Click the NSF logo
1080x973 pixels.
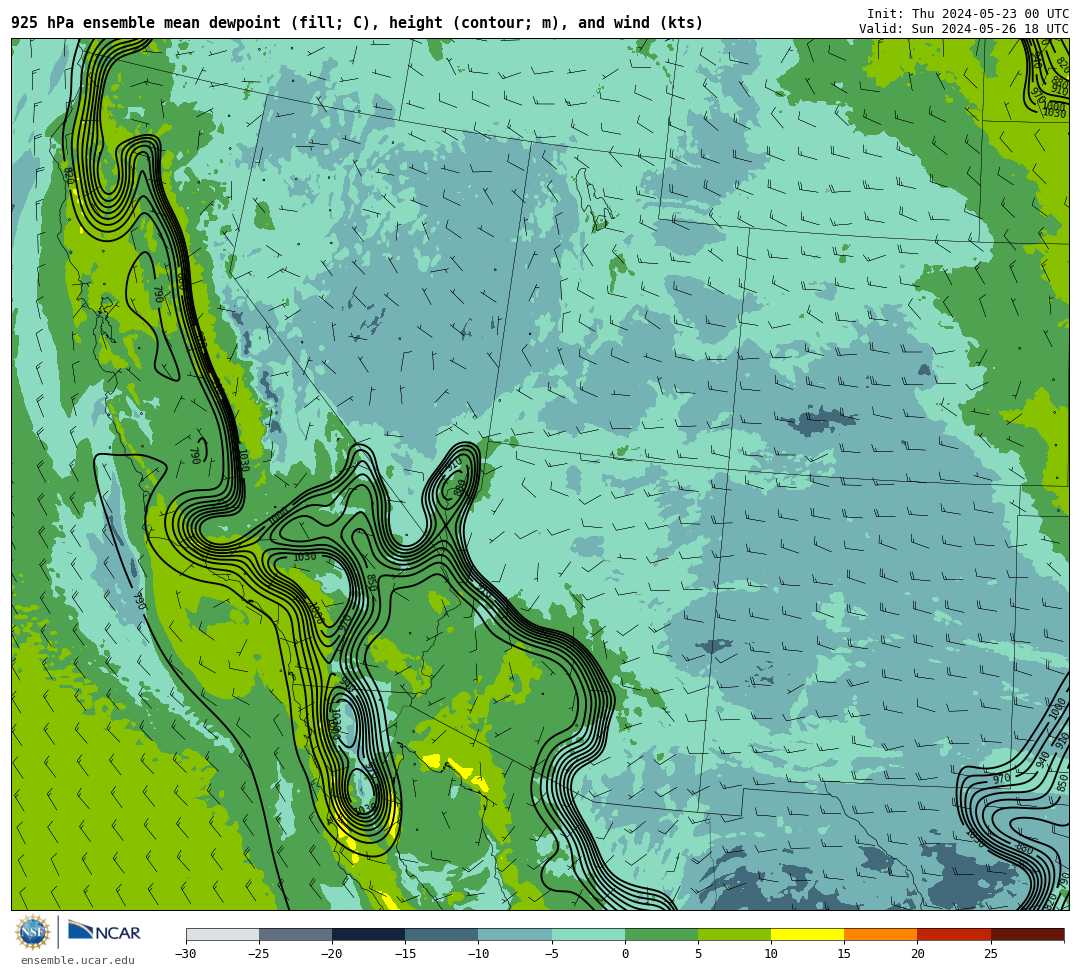pyautogui.click(x=33, y=932)
